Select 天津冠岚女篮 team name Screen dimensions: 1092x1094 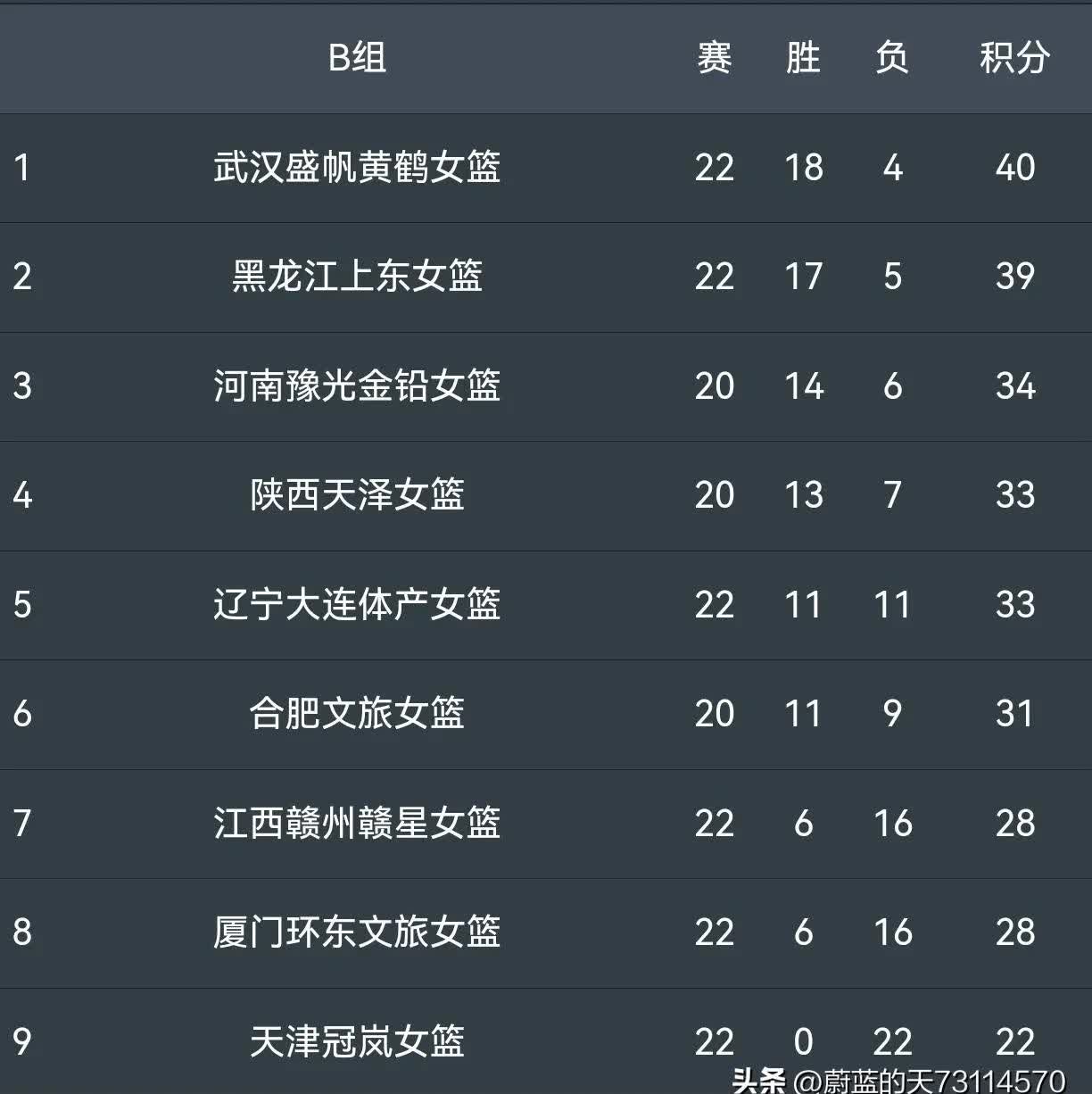357,1041
